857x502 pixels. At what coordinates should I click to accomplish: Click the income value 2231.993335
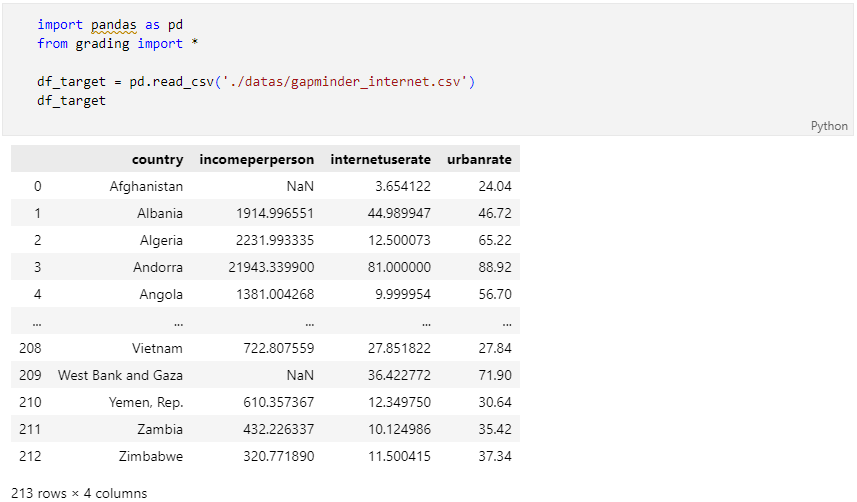click(275, 240)
